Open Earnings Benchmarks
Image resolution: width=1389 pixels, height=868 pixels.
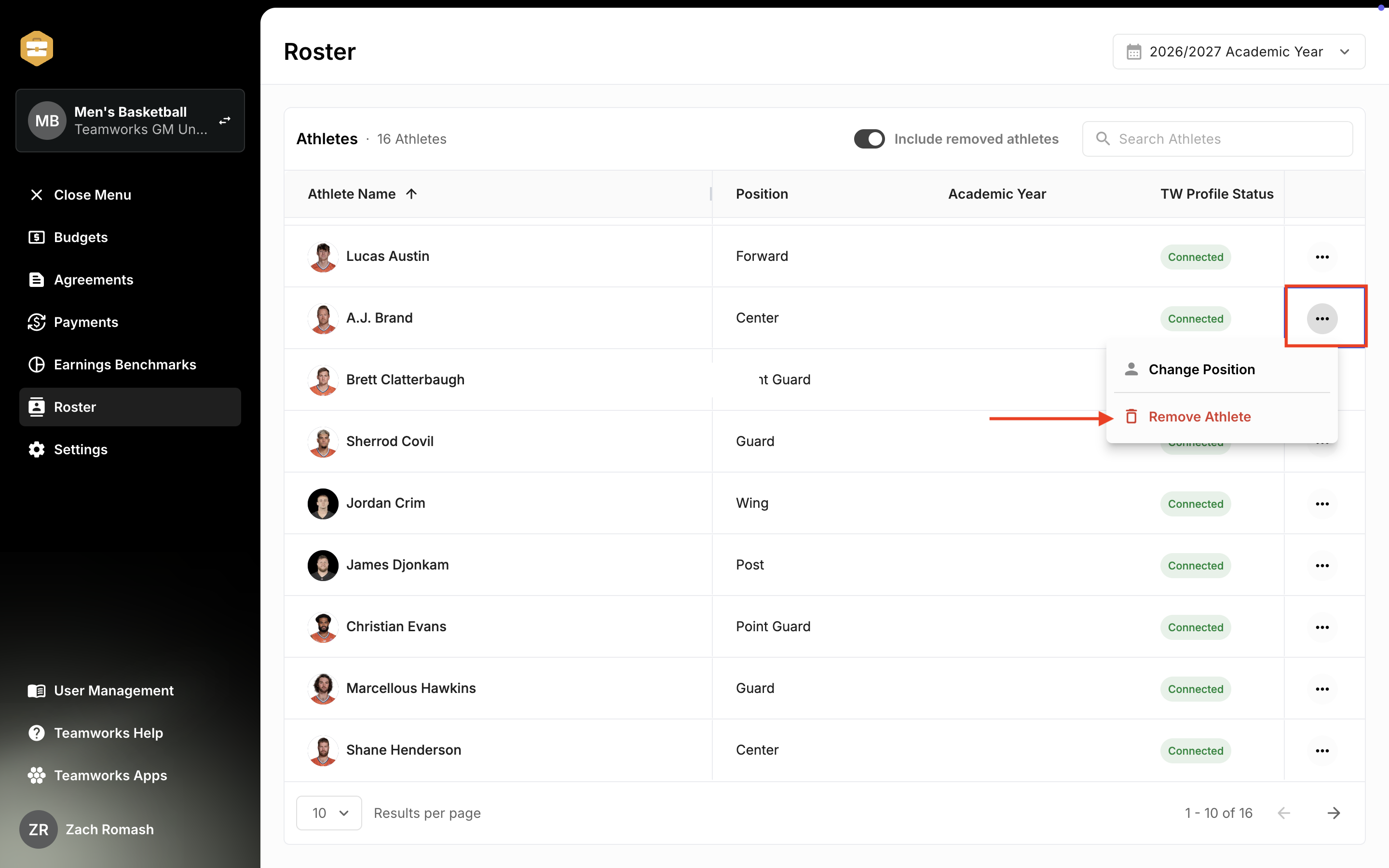[x=130, y=365]
